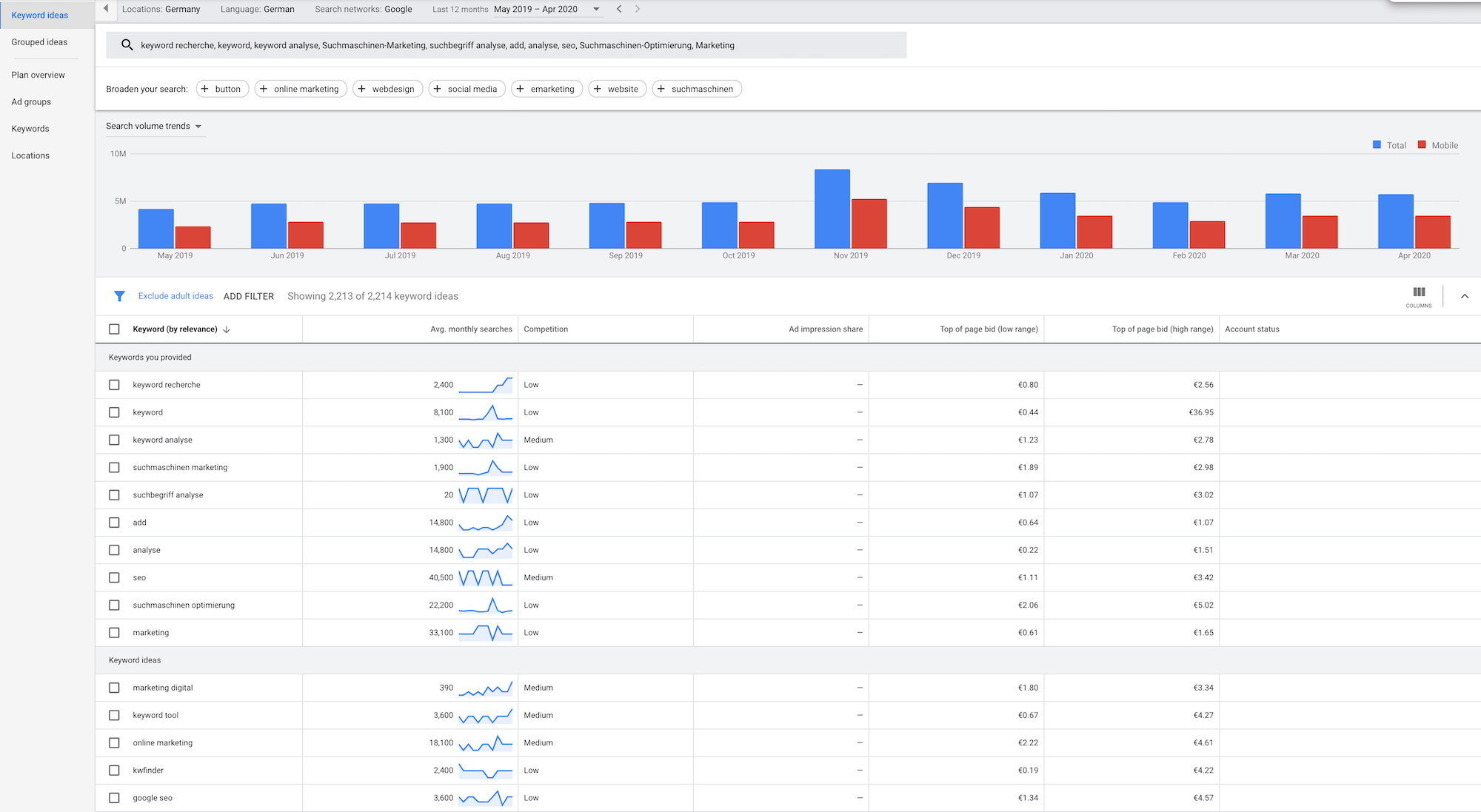Open Keywords in sidebar
The width and height of the screenshot is (1481, 812).
point(30,129)
